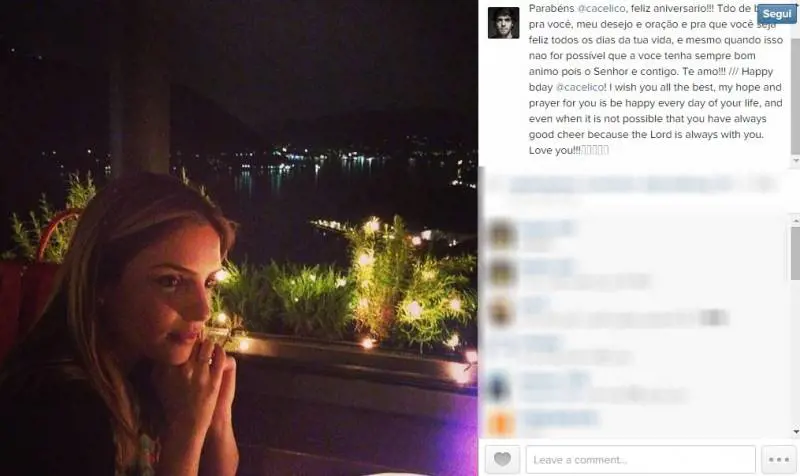Open @cacelico mention after Parabéns
The image size is (800, 476).
coord(601,8)
